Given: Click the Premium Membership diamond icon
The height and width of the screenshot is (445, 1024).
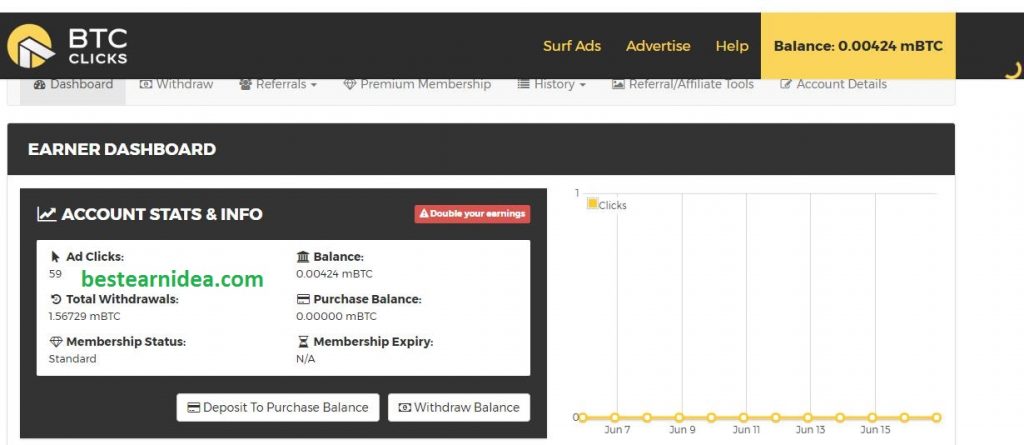Looking at the screenshot, I should click(349, 85).
